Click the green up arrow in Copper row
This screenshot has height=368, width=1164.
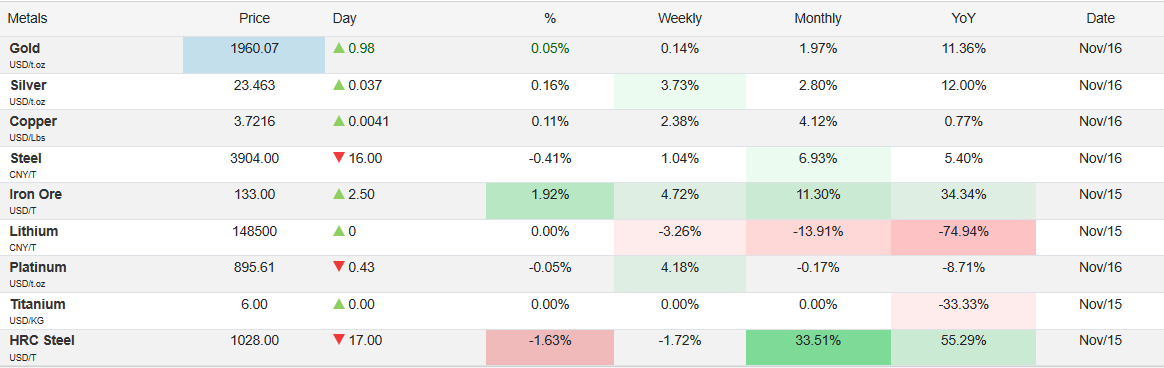pyautogui.click(x=339, y=122)
